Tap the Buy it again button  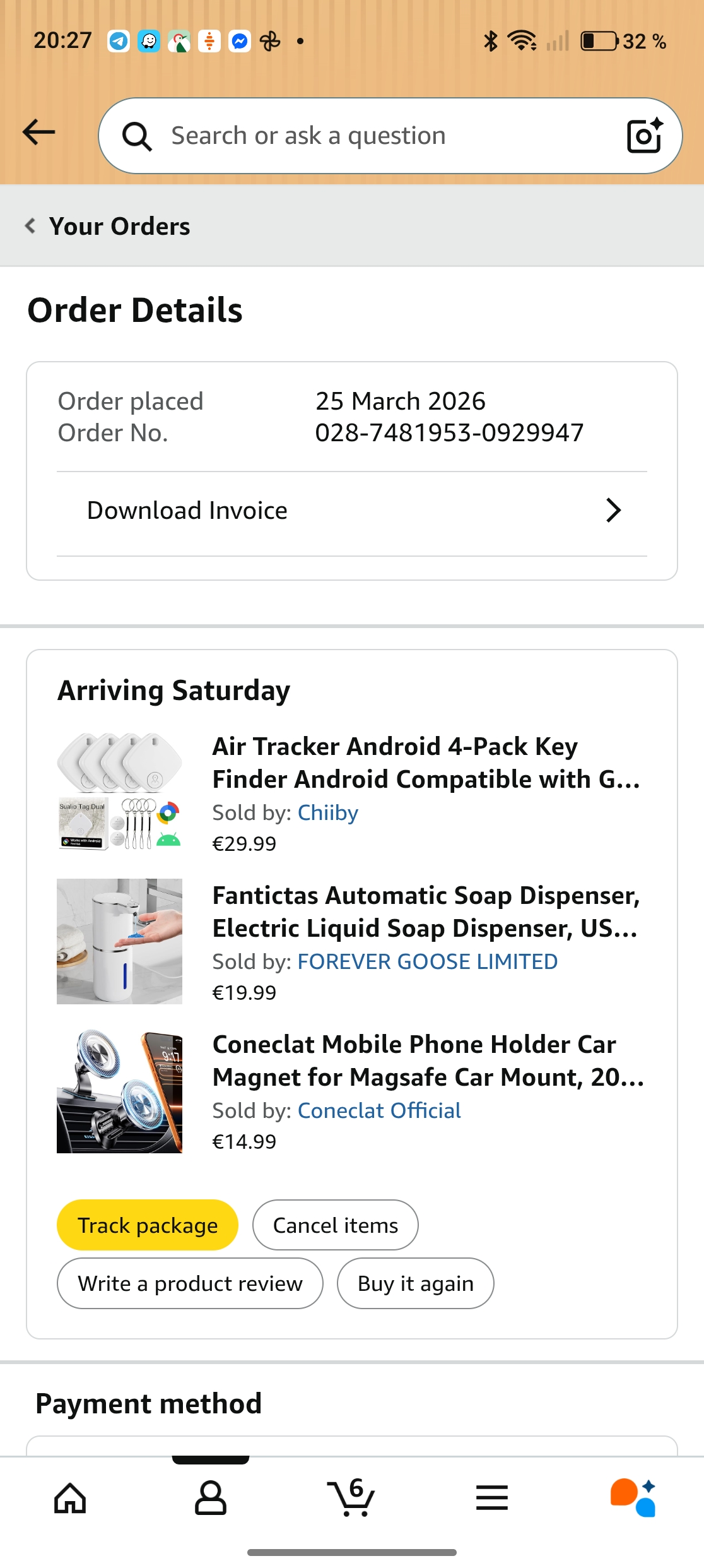point(416,1283)
